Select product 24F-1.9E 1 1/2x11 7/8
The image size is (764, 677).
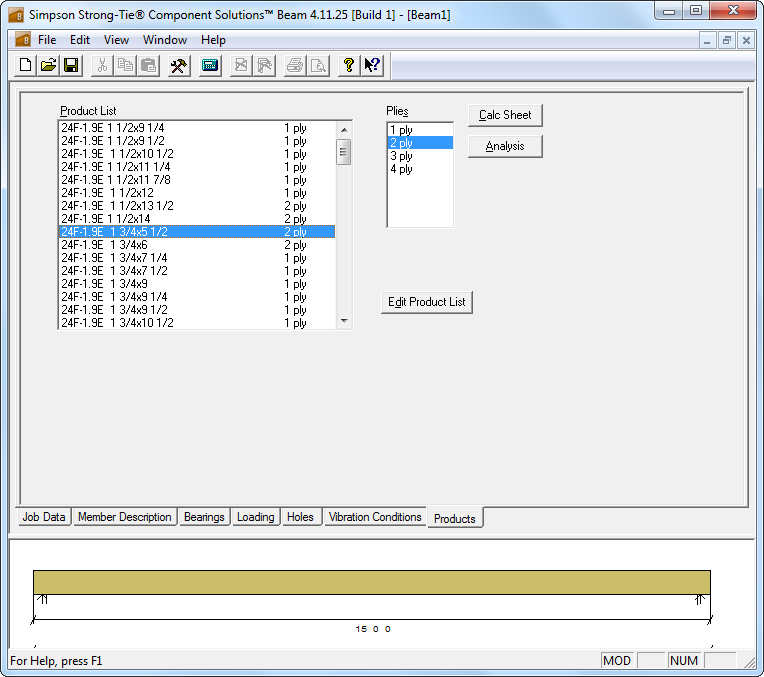[197, 180]
